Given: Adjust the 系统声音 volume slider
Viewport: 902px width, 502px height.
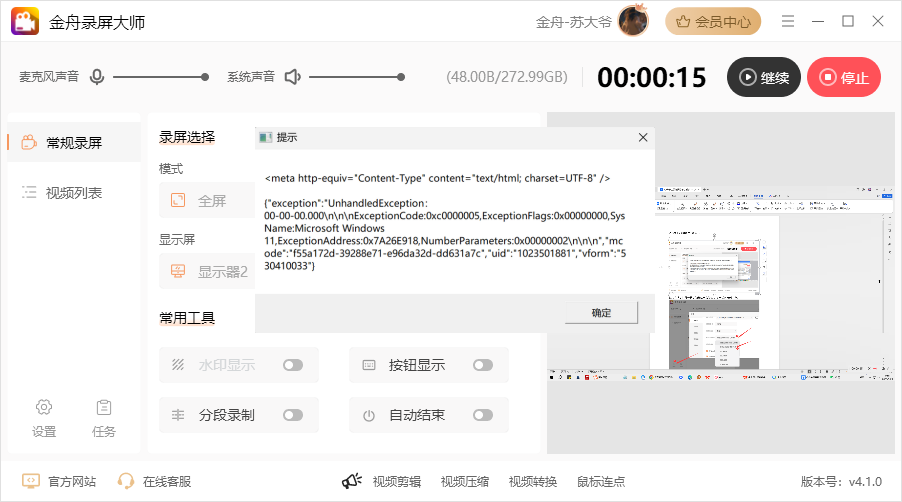Looking at the screenshot, I should (x=357, y=77).
